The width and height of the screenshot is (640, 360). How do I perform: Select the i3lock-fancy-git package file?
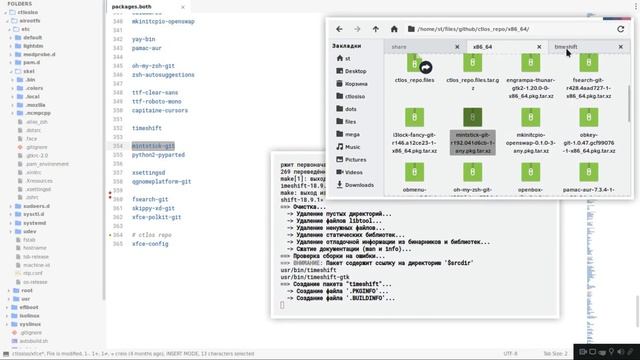pos(414,131)
